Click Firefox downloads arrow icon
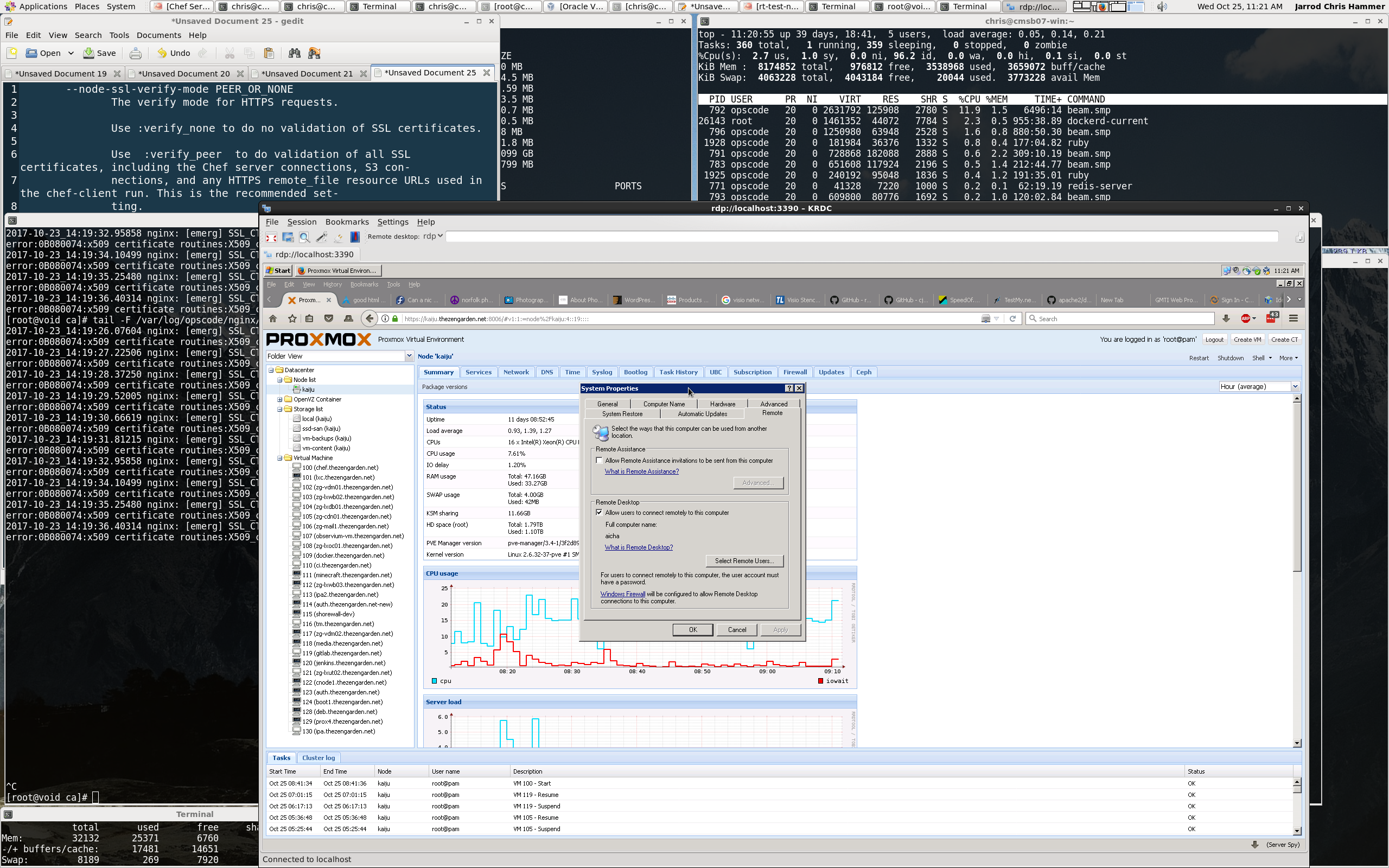1389x868 pixels. [x=1226, y=318]
